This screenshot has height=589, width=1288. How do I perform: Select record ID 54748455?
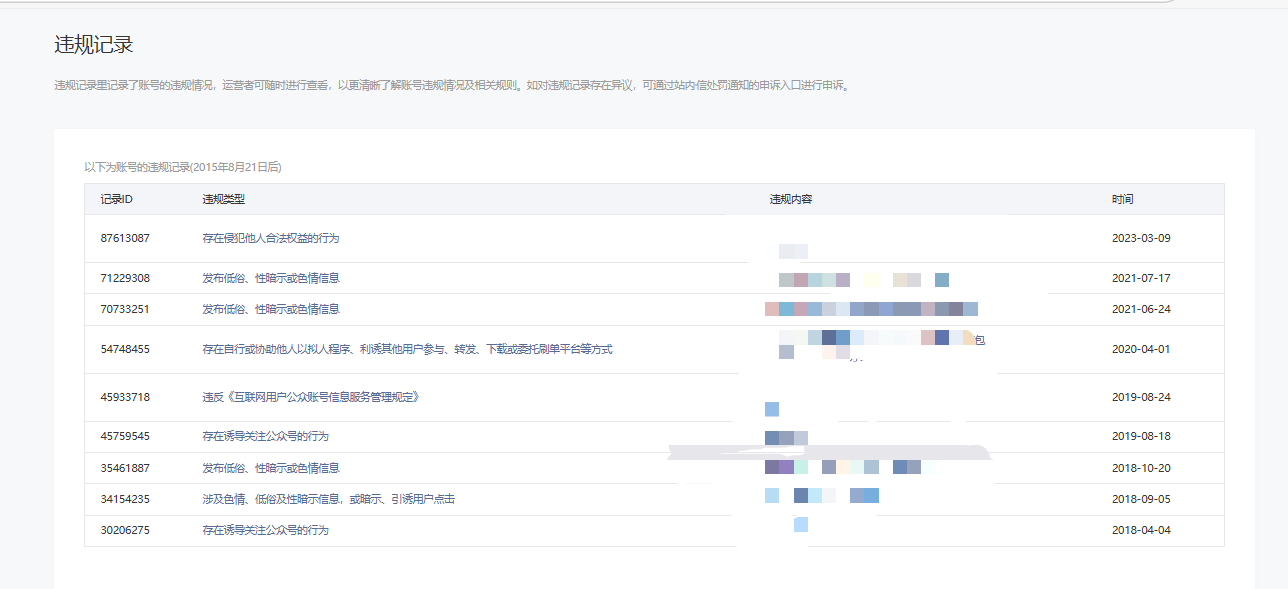click(125, 349)
